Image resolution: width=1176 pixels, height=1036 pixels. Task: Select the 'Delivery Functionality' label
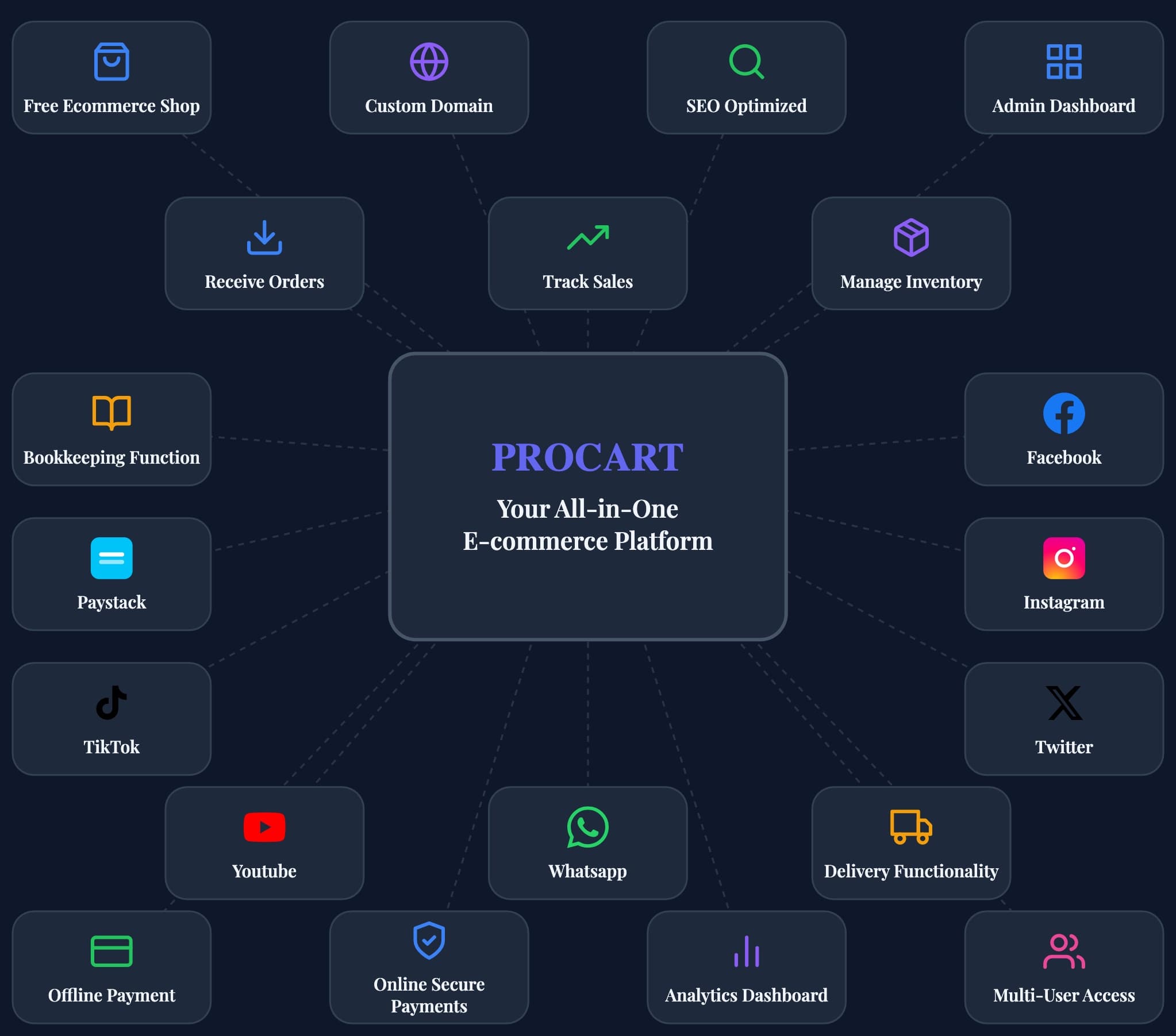tap(911, 871)
